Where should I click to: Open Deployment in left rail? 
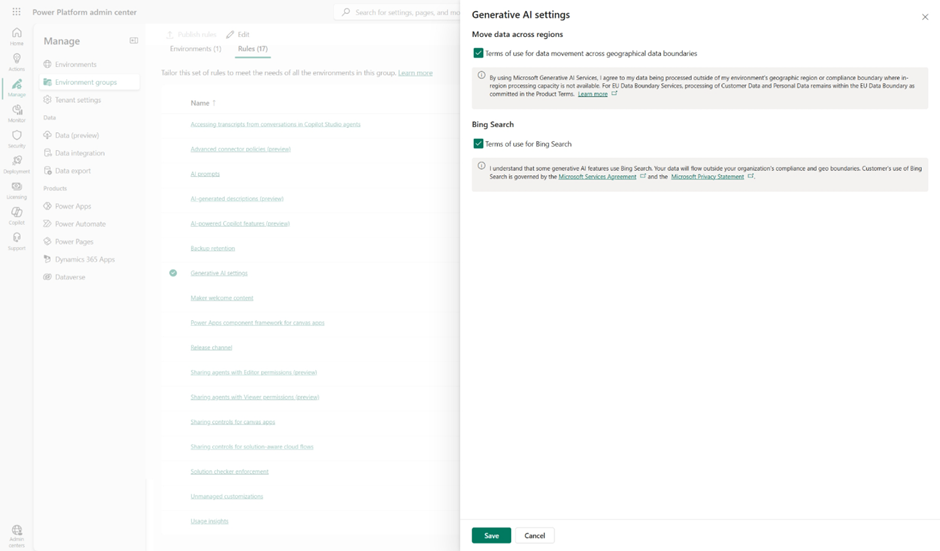point(17,164)
